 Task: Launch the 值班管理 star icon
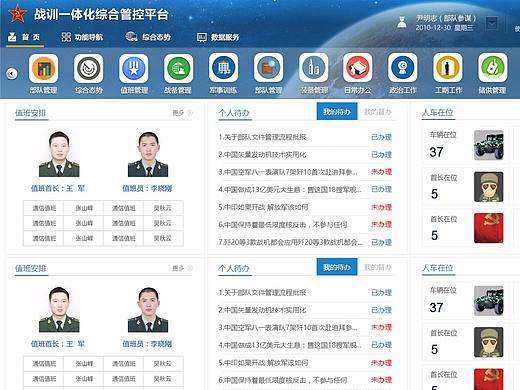click(x=134, y=69)
